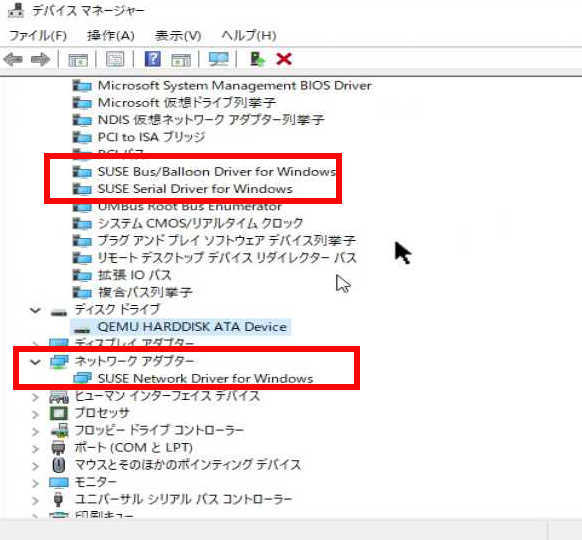Show or hide the console tree icon
Screen dimensions: 582x540
(x=78, y=59)
